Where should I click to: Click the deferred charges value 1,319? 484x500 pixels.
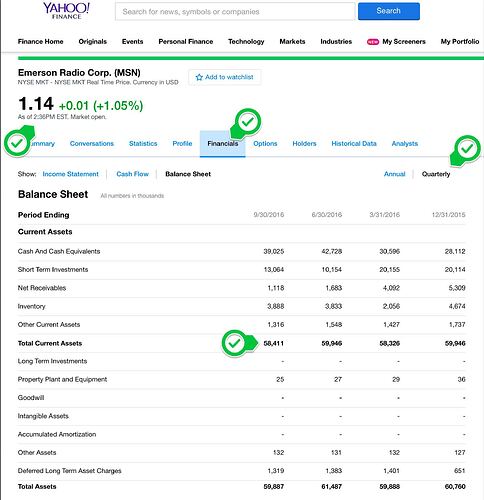276,471
